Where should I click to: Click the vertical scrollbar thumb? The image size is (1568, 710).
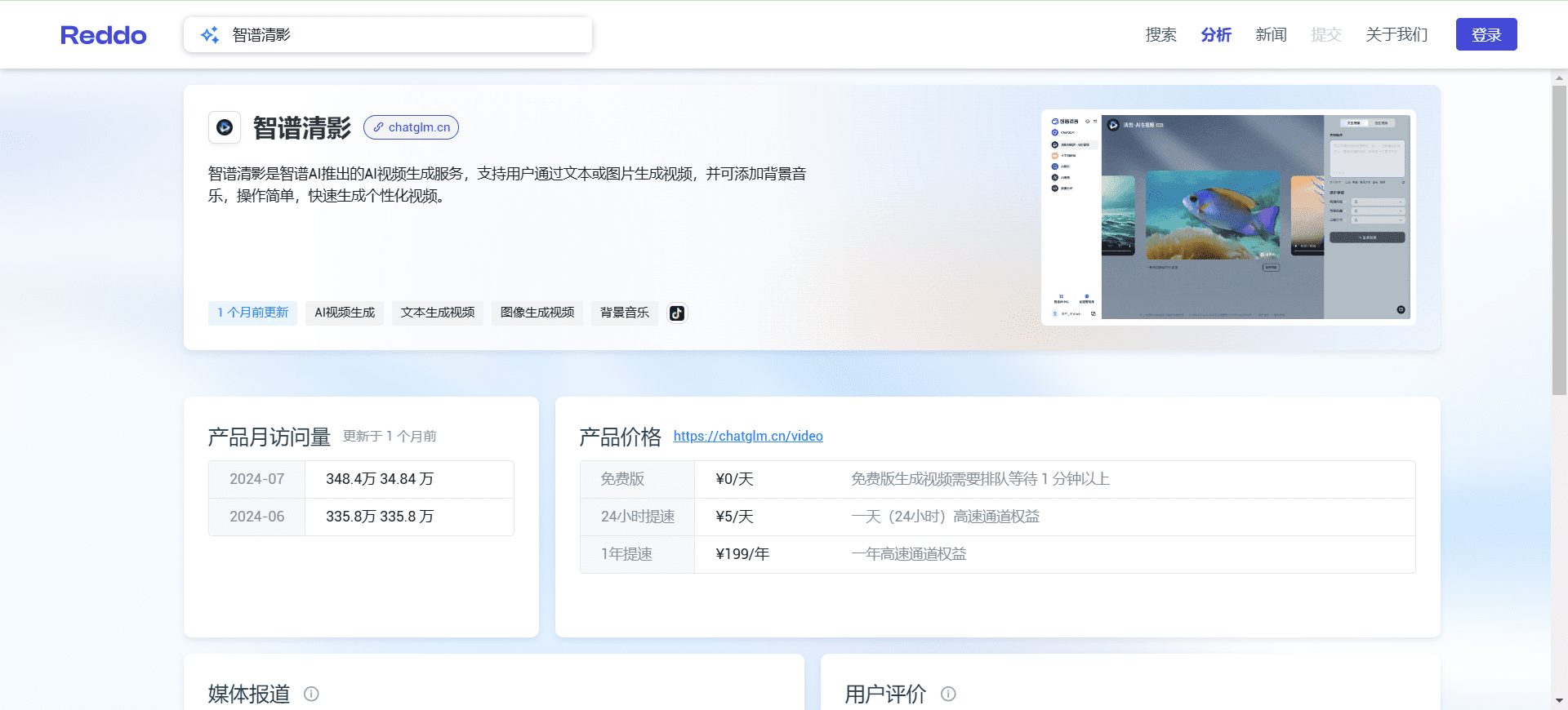coord(1559,241)
